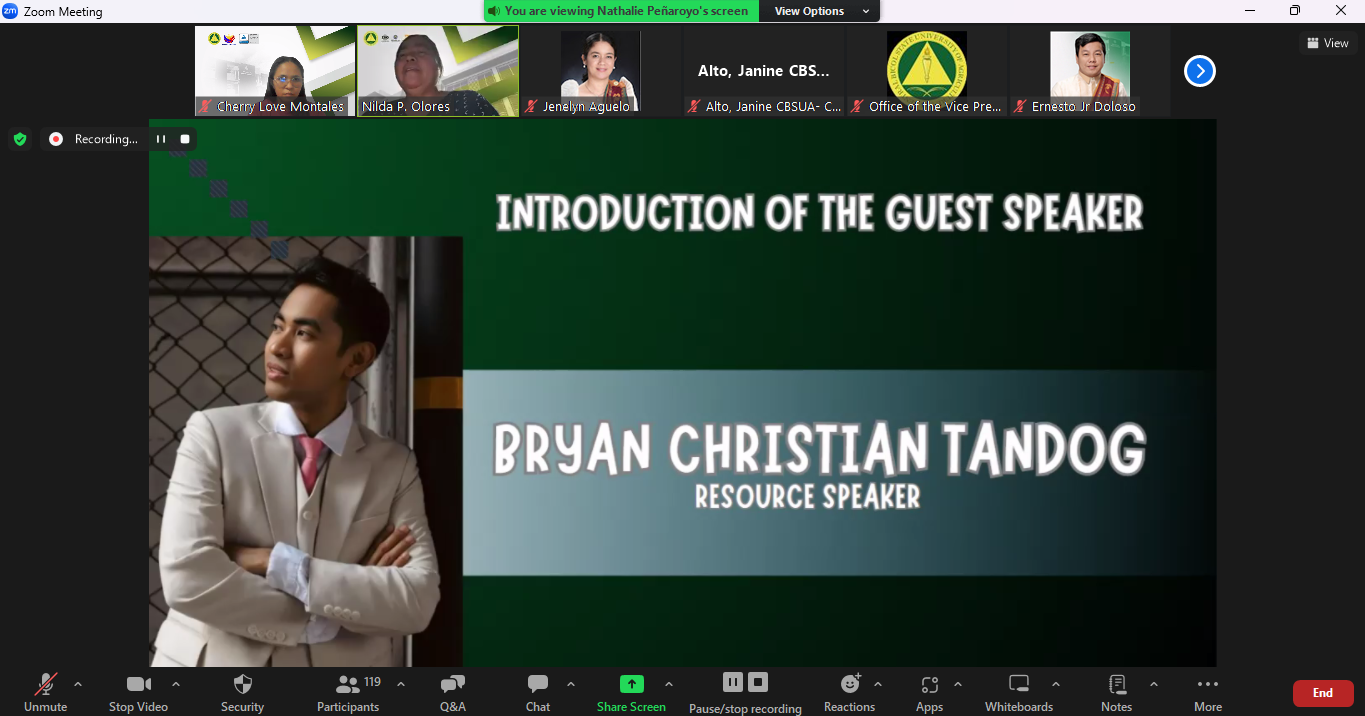Open the Reactions menu
Viewport: 1365px width, 716px height.
pos(850,685)
